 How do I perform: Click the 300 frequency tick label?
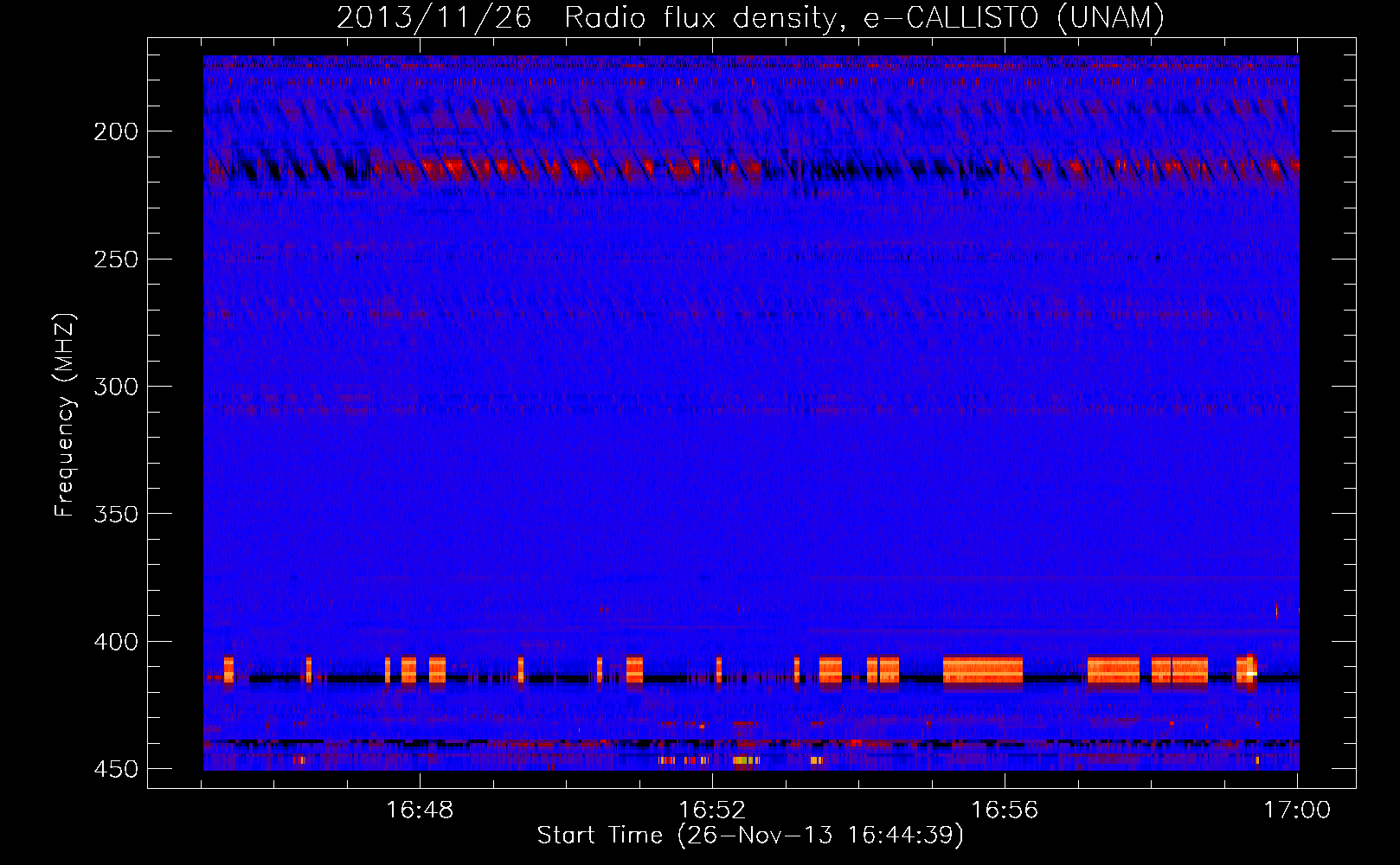pyautogui.click(x=115, y=387)
